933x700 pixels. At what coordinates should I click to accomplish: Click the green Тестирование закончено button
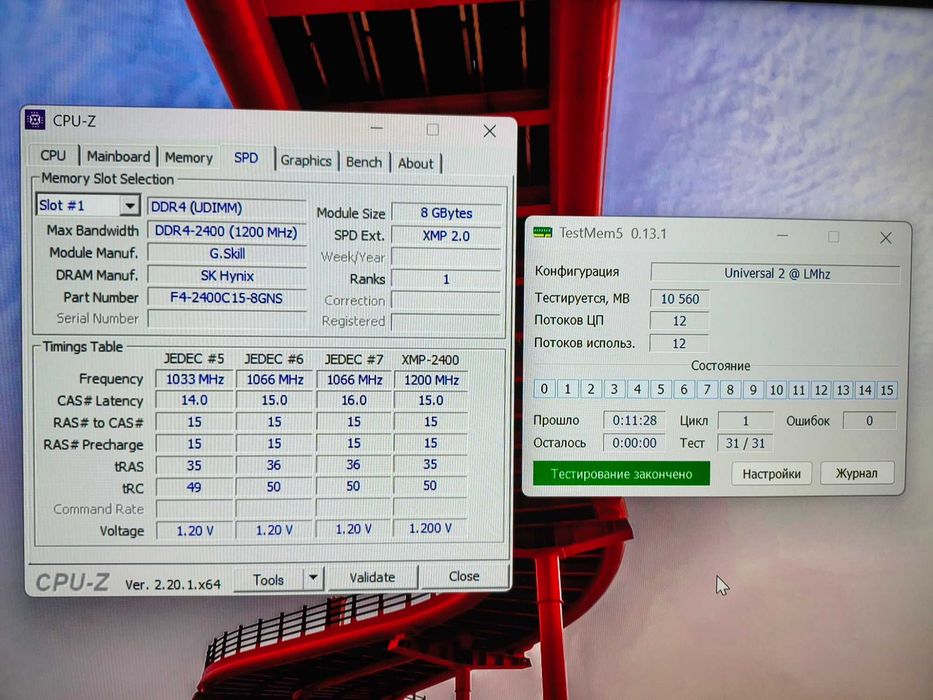click(x=621, y=474)
